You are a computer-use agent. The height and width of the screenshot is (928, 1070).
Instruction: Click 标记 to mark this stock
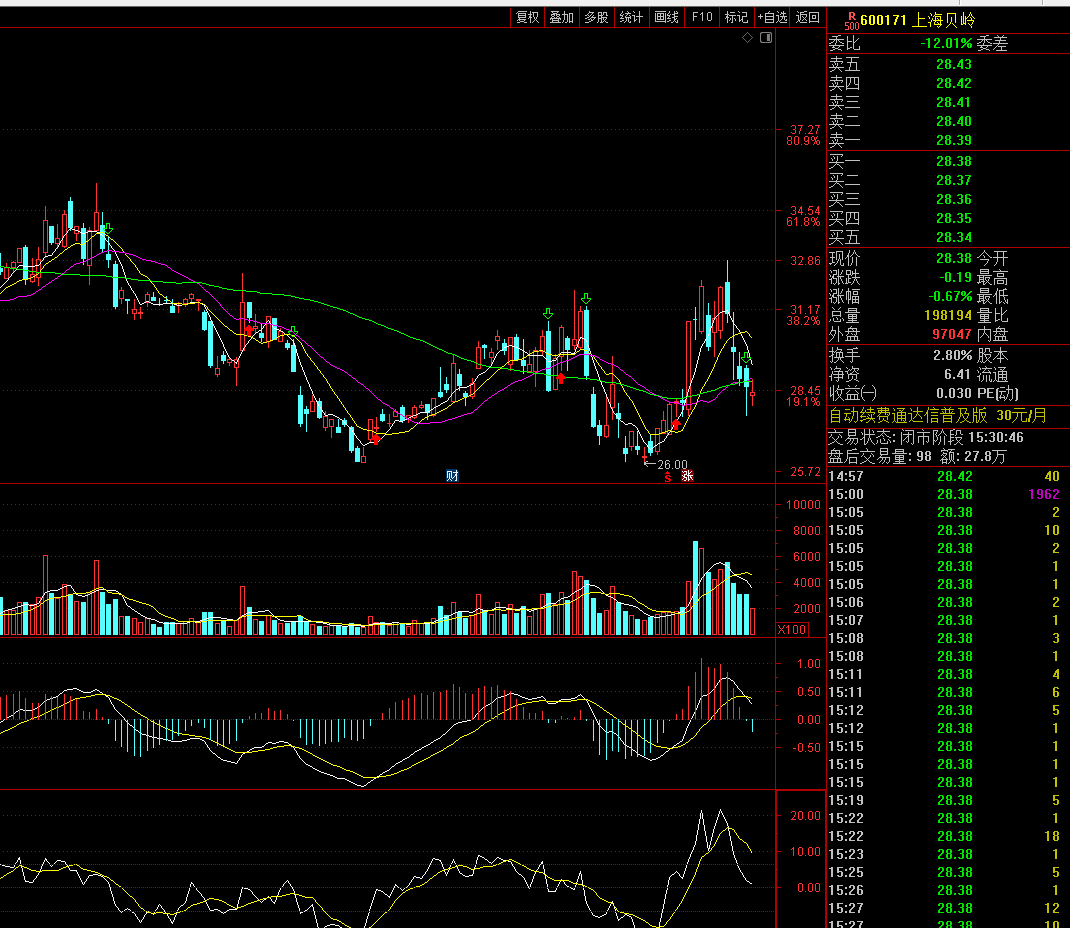[x=736, y=17]
